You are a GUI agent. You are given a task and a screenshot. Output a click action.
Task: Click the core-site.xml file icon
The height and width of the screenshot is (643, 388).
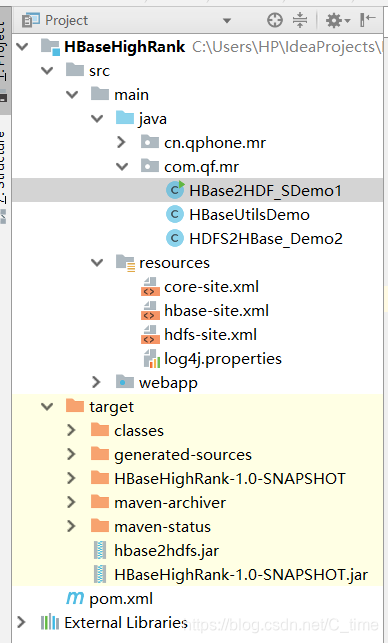[x=150, y=287]
